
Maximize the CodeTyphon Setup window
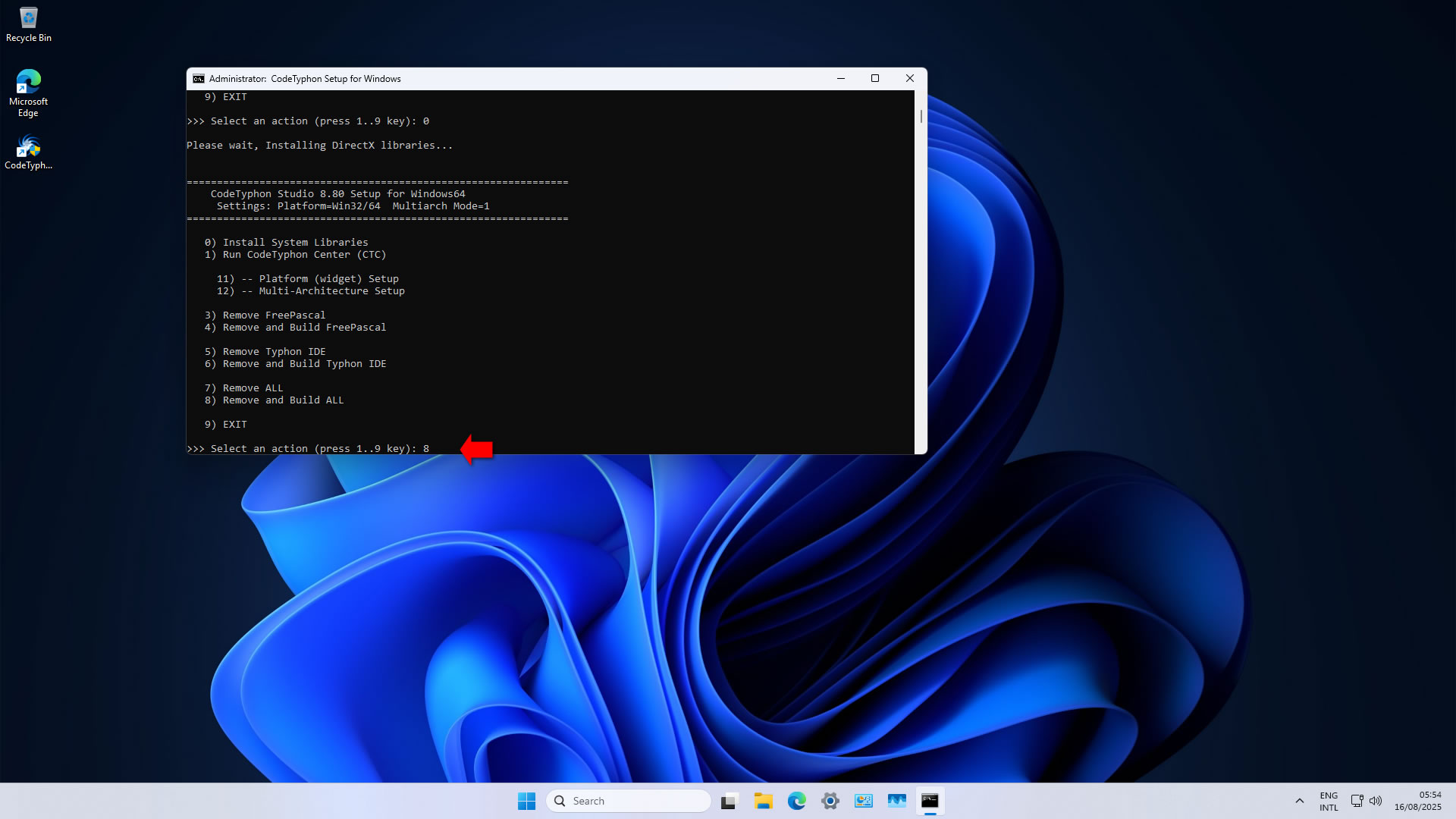tap(875, 79)
